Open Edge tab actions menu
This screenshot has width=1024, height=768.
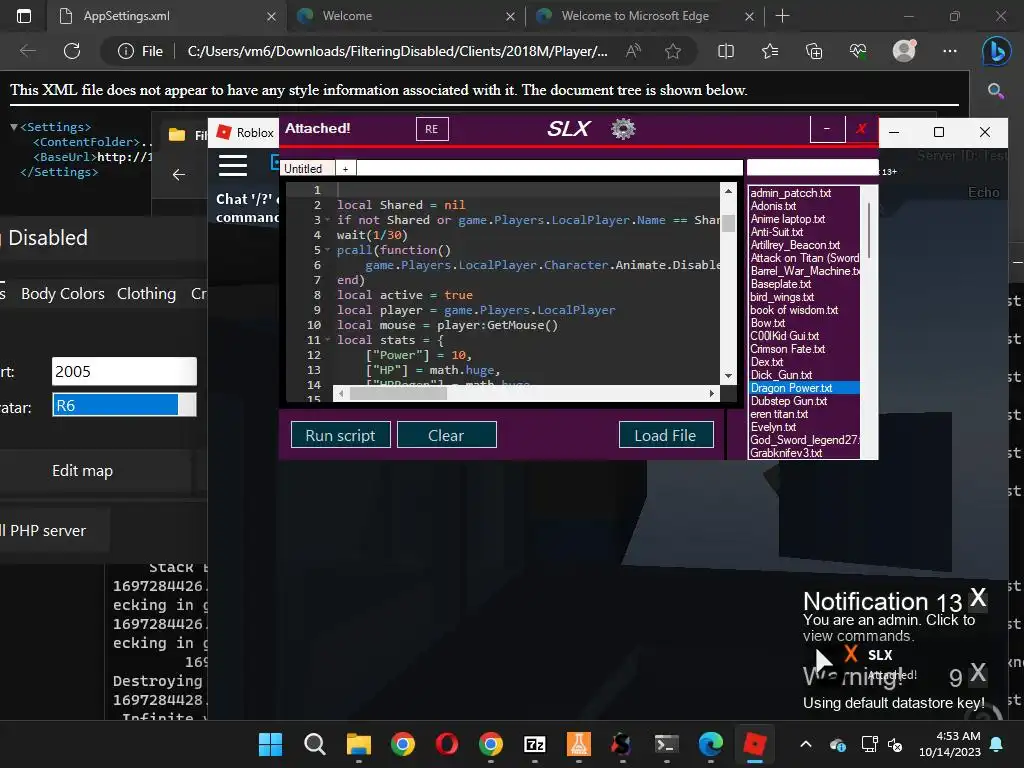pyautogui.click(x=24, y=16)
